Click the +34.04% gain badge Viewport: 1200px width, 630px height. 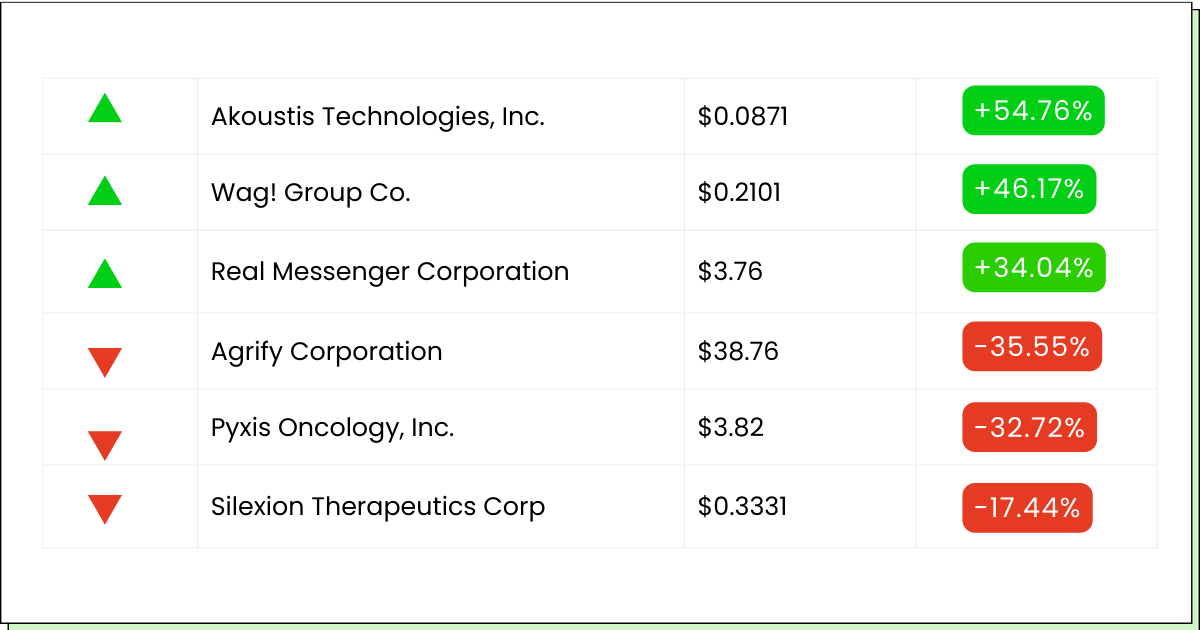coord(1033,267)
